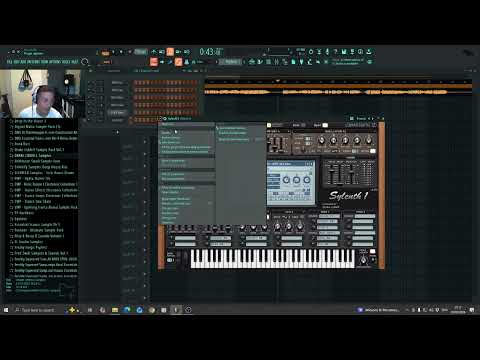Open the HELP menu
480x360 pixels.
click(x=75, y=62)
